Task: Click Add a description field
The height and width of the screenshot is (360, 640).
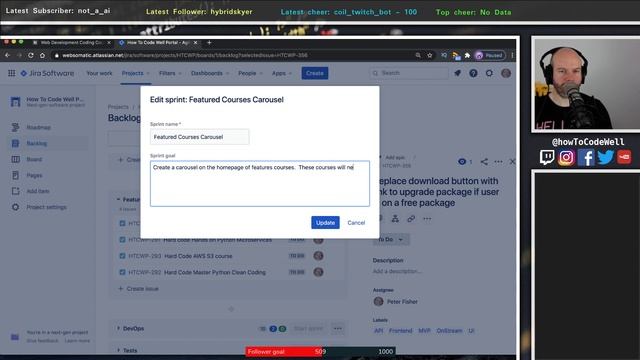Action: pyautogui.click(x=397, y=271)
